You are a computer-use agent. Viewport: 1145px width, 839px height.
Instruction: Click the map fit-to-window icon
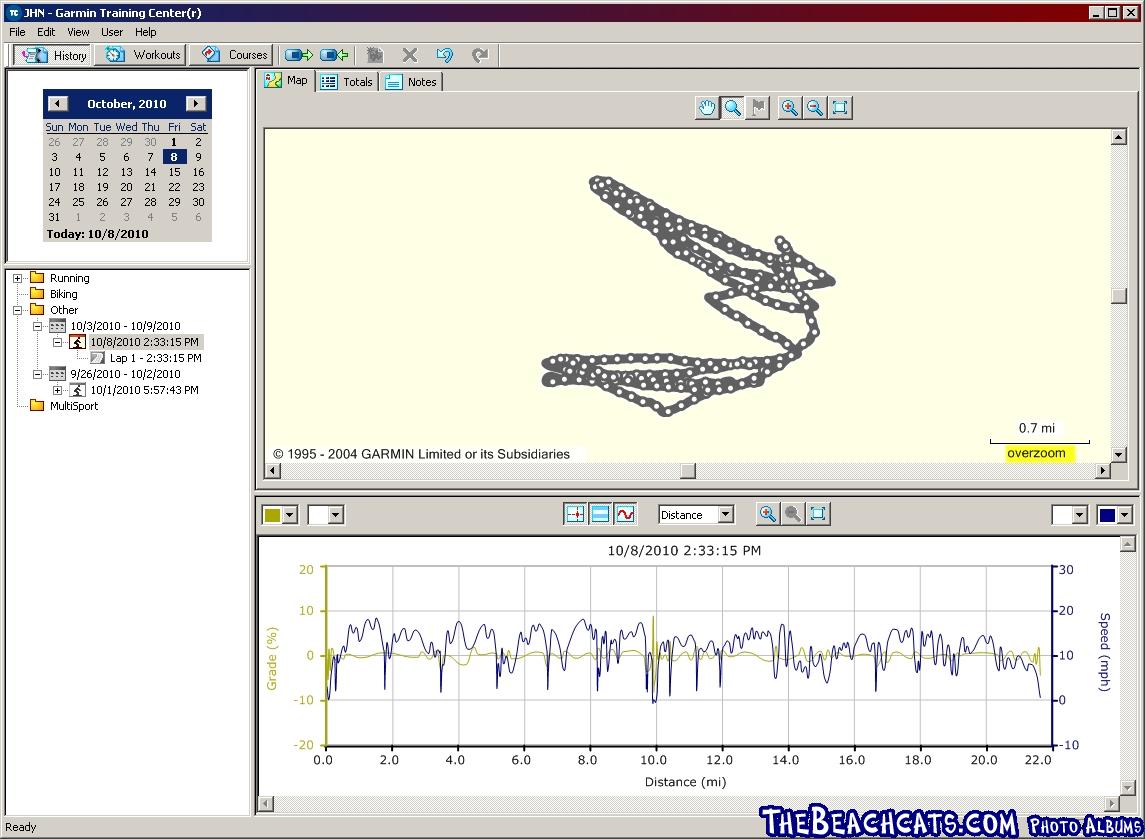pos(840,108)
